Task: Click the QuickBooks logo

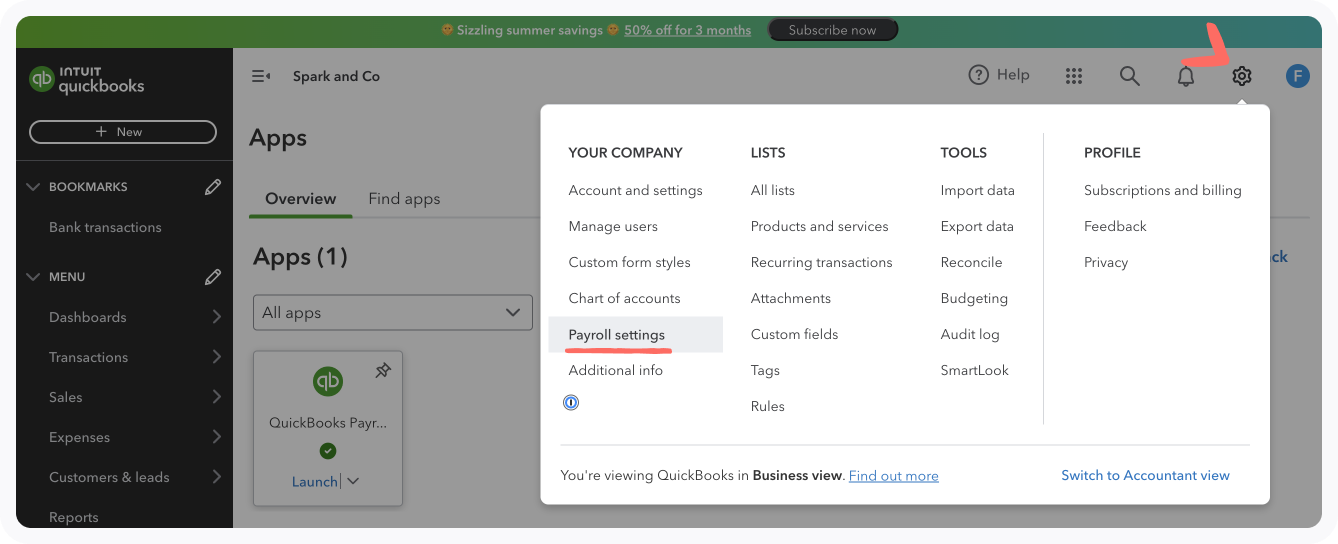Action: click(x=87, y=79)
